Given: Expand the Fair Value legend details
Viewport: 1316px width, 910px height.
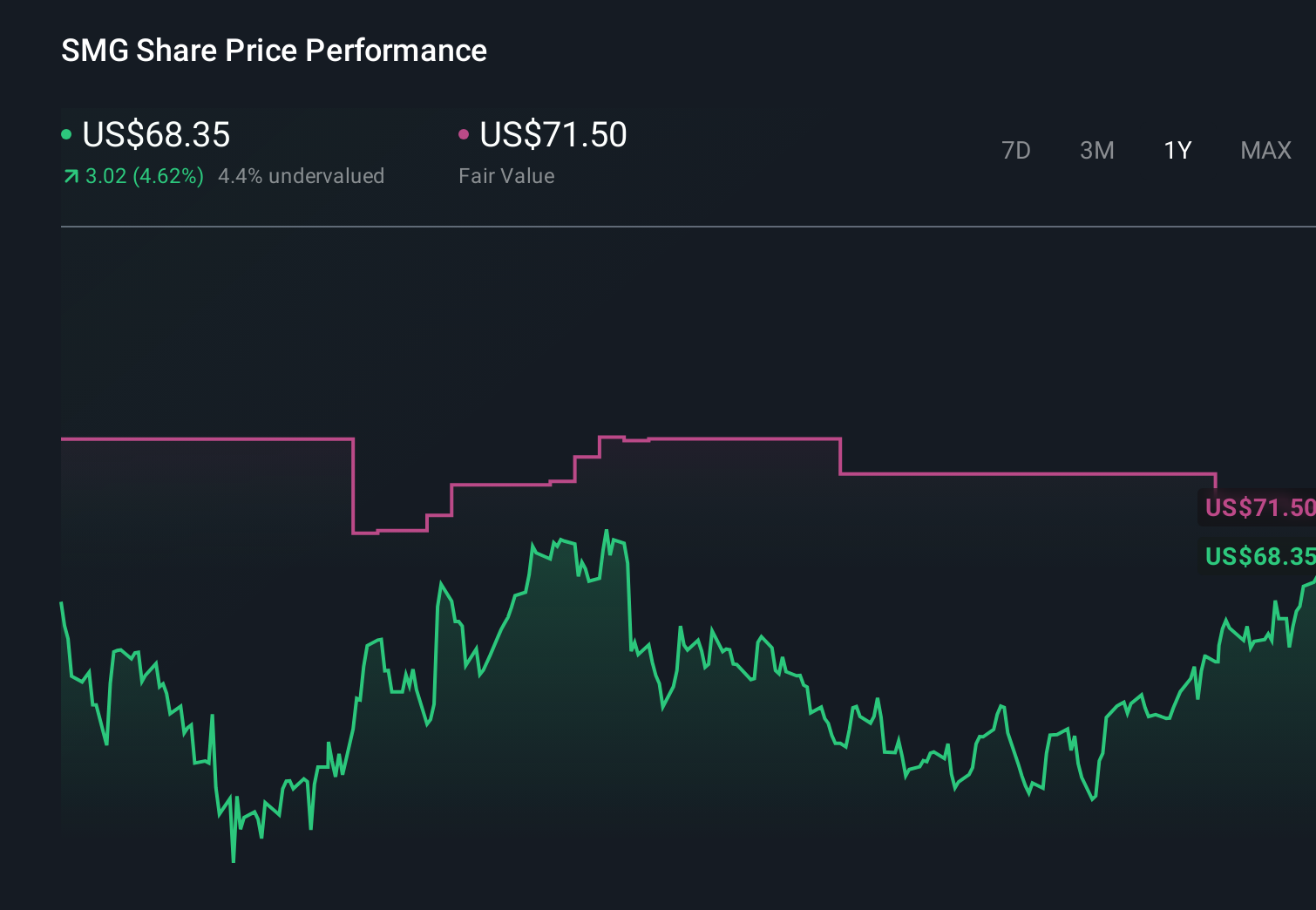Looking at the screenshot, I should 506,176.
